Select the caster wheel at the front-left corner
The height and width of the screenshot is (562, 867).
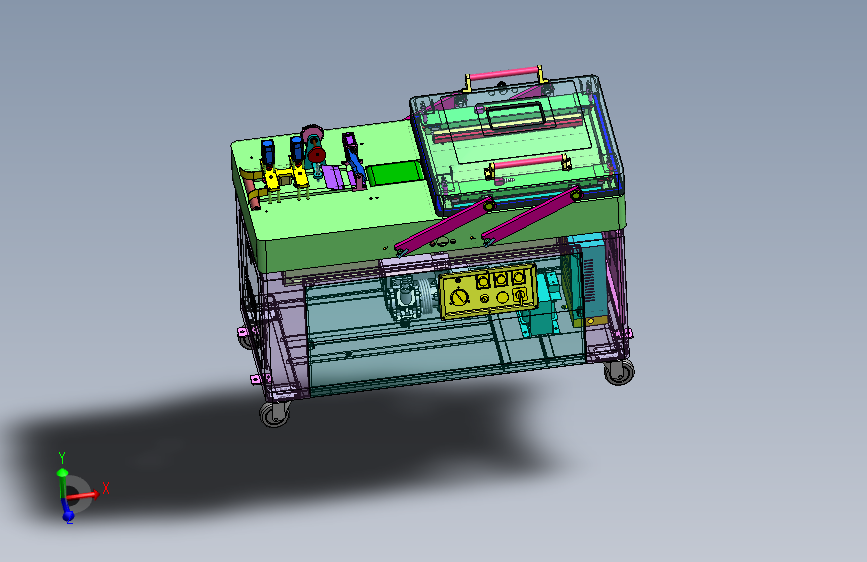pos(275,413)
